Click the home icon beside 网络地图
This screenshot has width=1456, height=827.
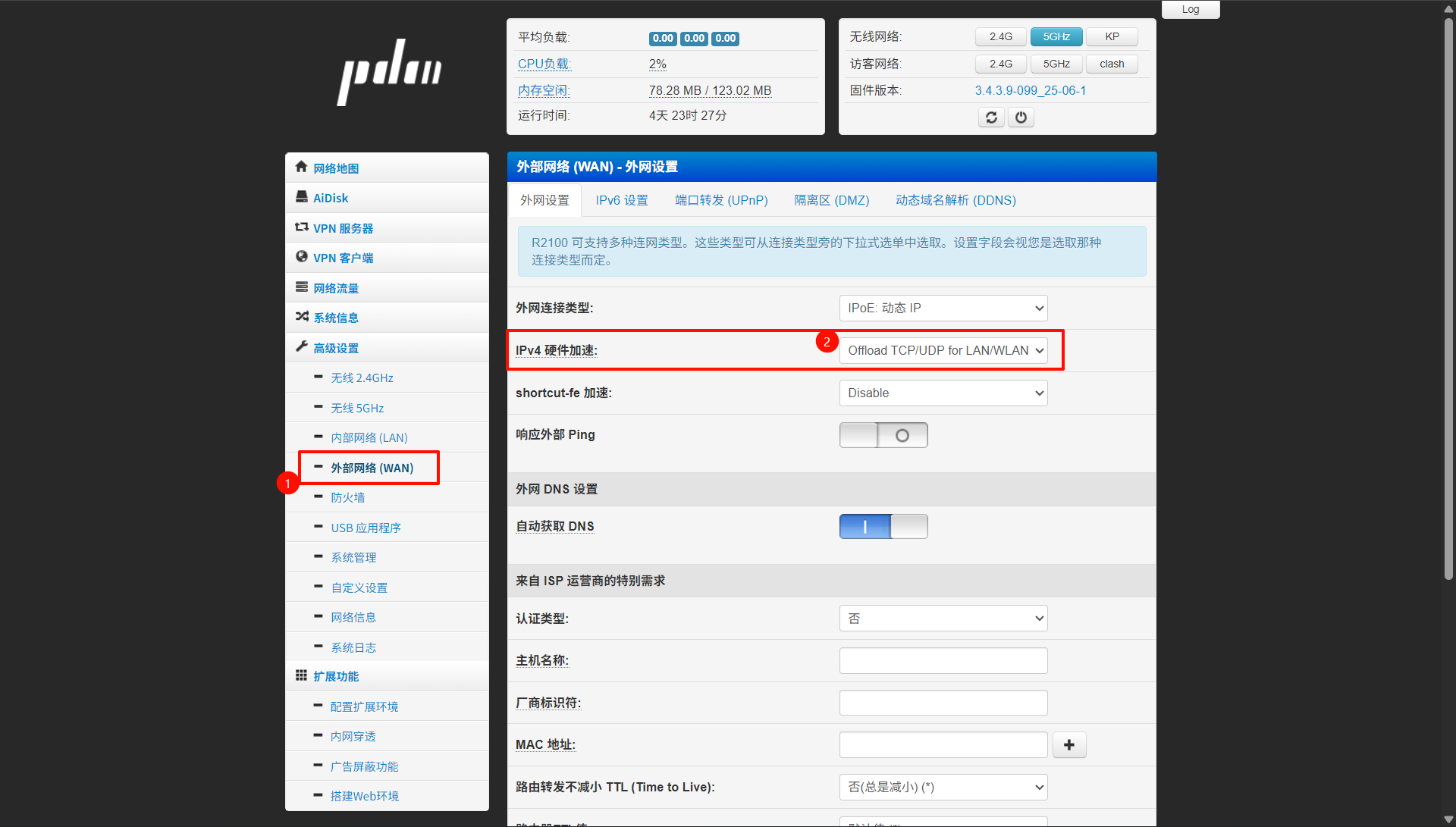coord(301,167)
